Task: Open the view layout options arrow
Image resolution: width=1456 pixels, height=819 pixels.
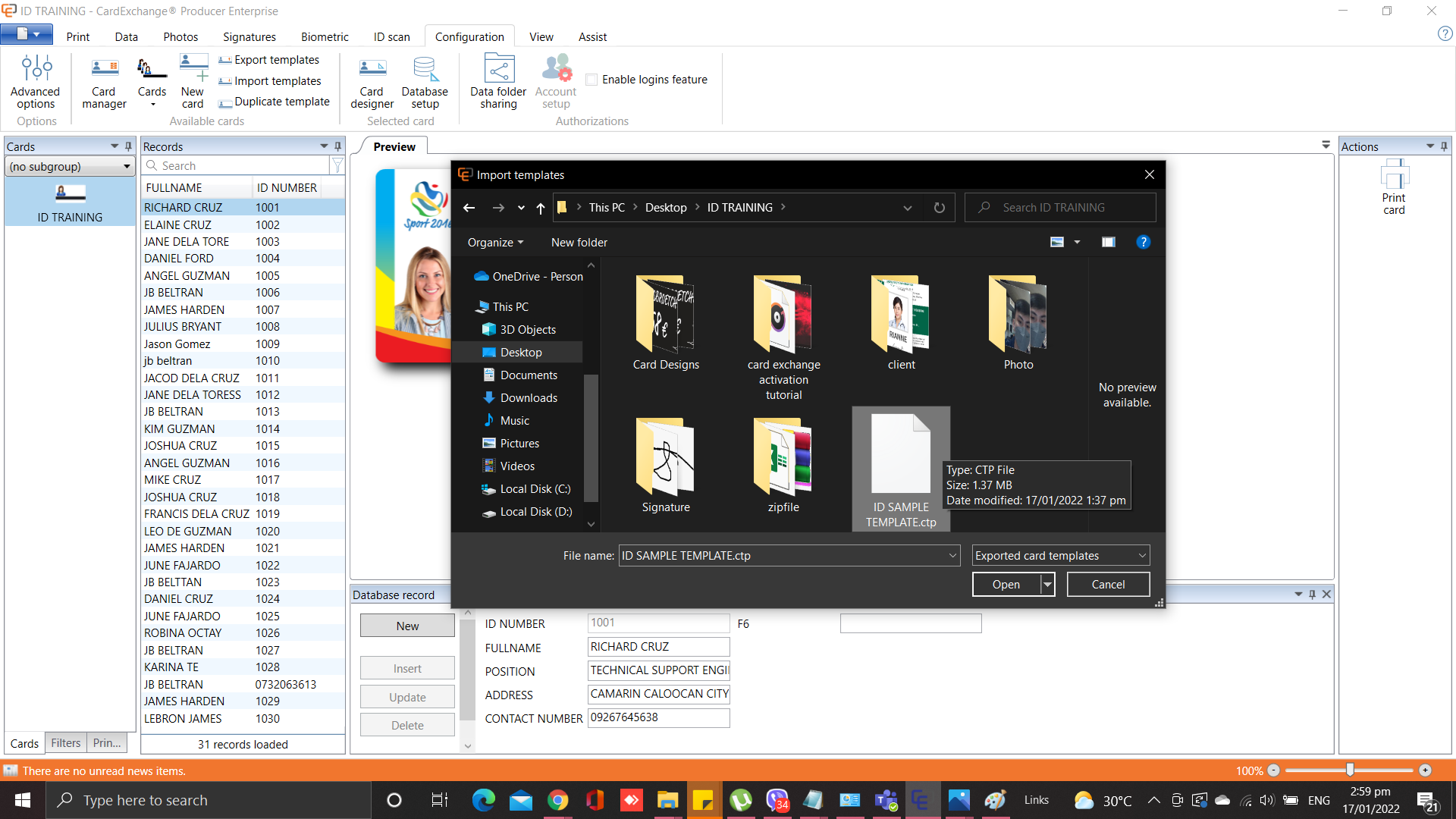Action: coord(1077,242)
